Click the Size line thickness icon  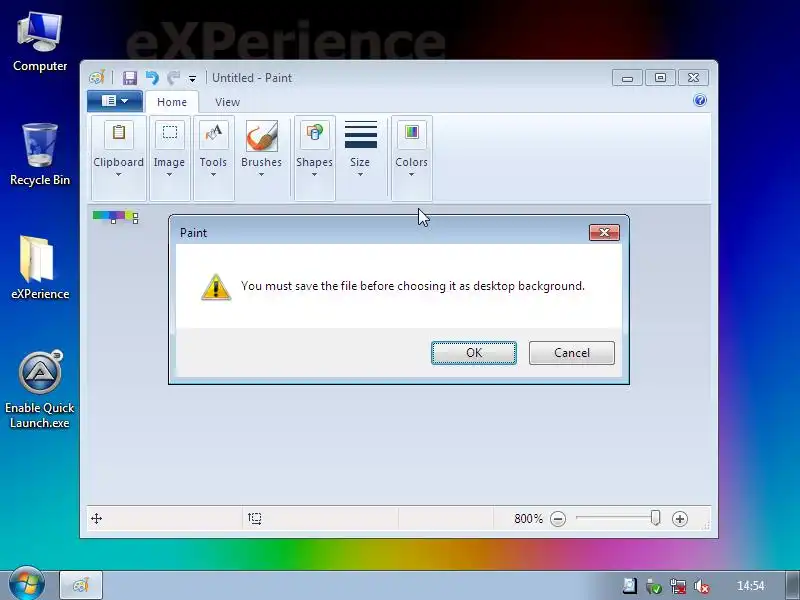click(361, 134)
